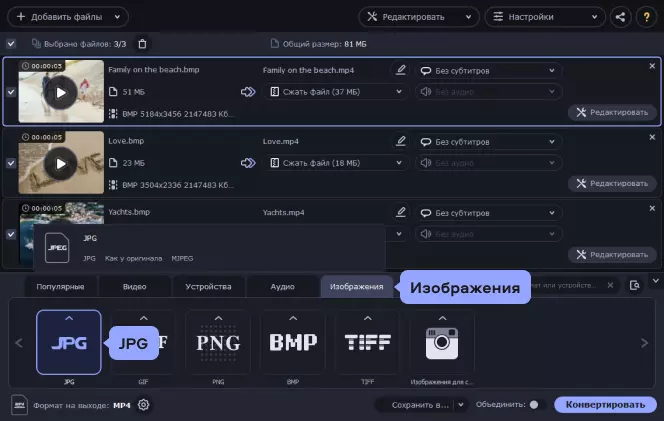Switch to the Устройства tab
The width and height of the screenshot is (664, 421).
(208, 287)
